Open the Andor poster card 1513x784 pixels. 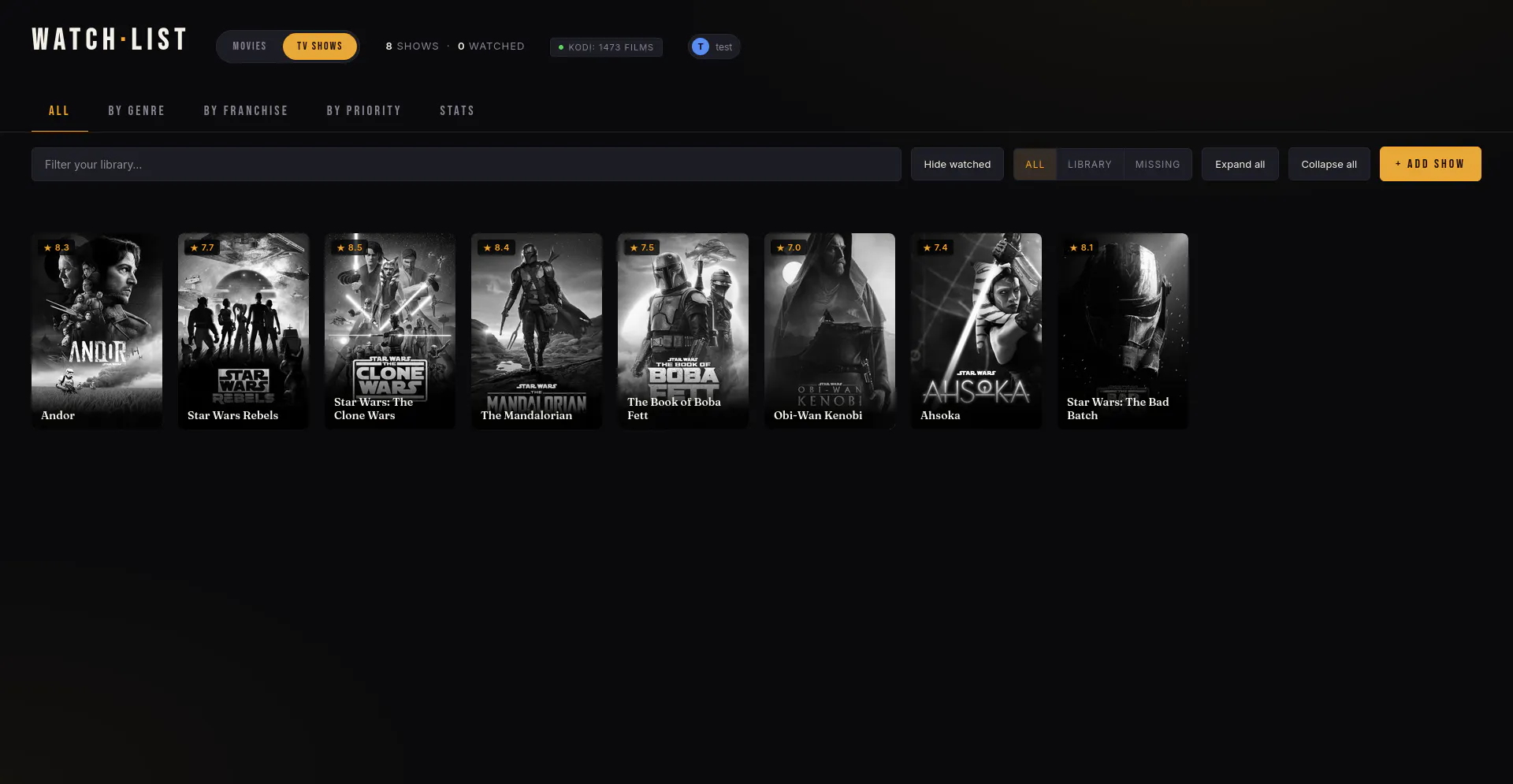[97, 331]
